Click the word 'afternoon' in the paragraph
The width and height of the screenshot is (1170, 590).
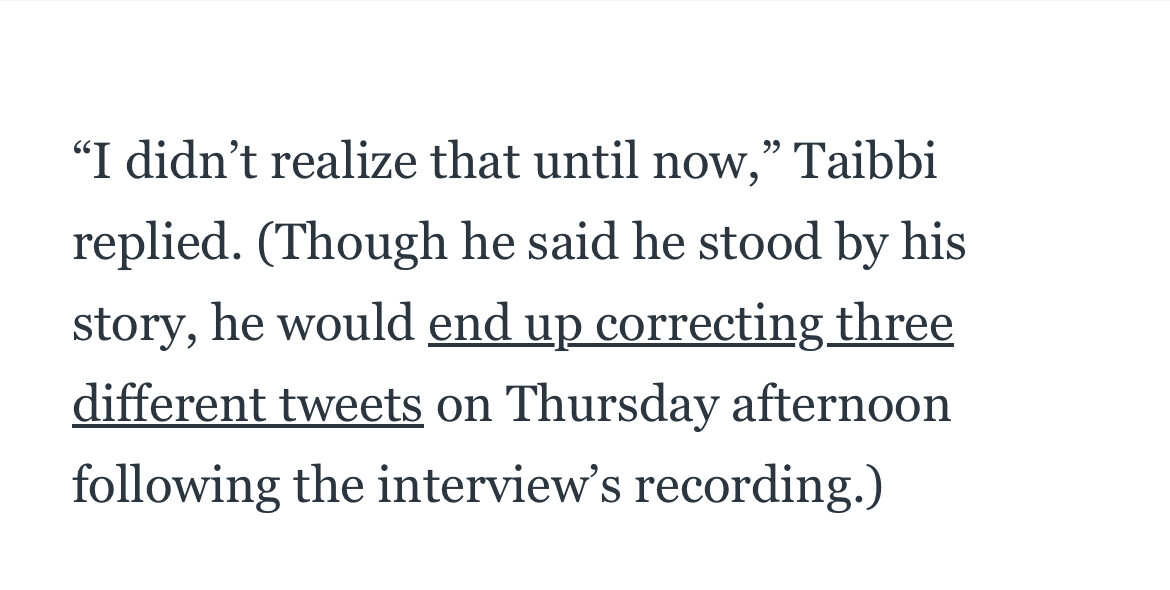click(x=841, y=405)
